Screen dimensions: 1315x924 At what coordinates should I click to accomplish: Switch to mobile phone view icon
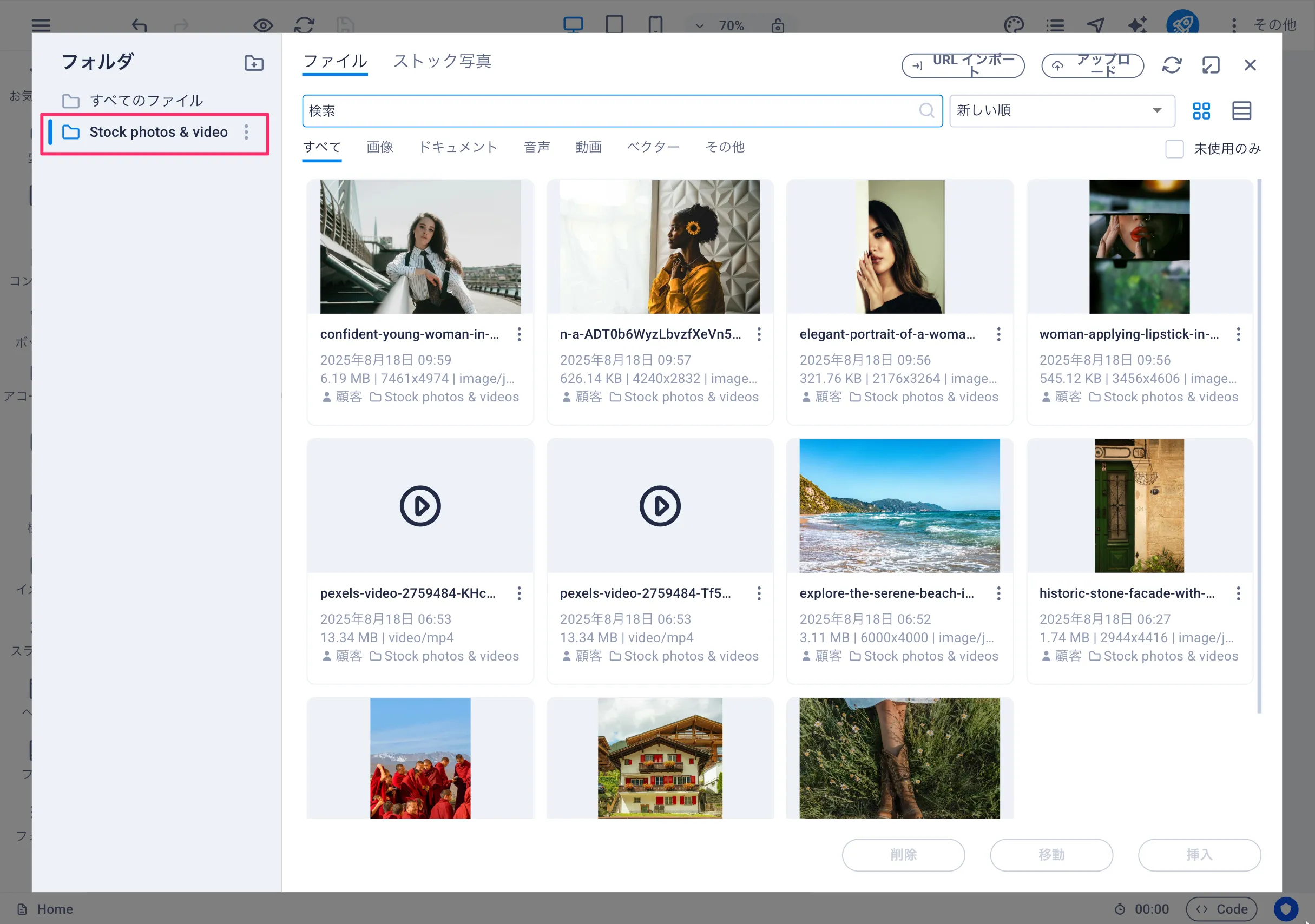655,25
